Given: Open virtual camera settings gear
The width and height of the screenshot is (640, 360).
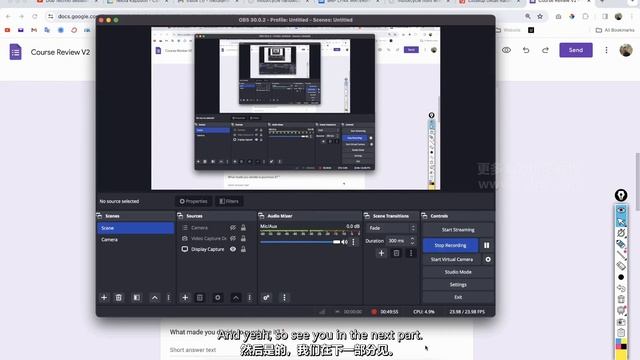Looking at the screenshot, I should [488, 259].
